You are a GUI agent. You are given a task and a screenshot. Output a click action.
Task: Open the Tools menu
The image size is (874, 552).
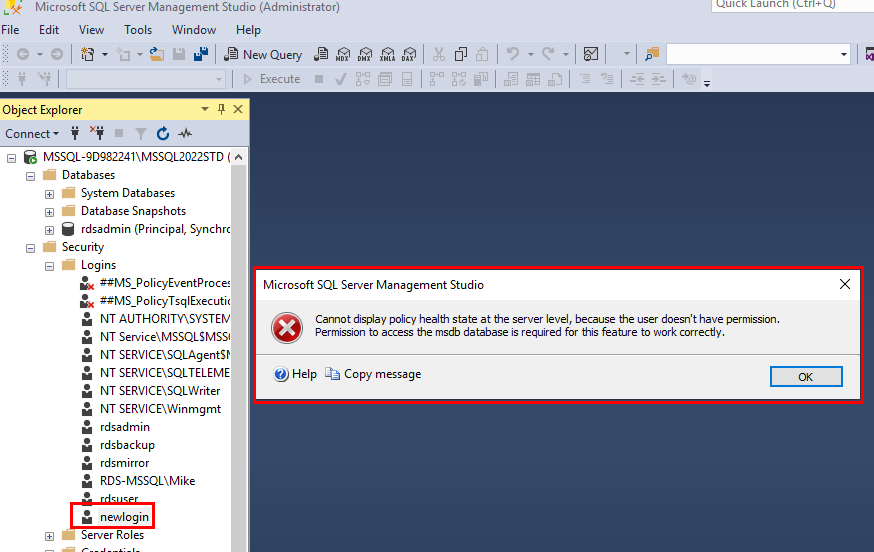tap(138, 30)
